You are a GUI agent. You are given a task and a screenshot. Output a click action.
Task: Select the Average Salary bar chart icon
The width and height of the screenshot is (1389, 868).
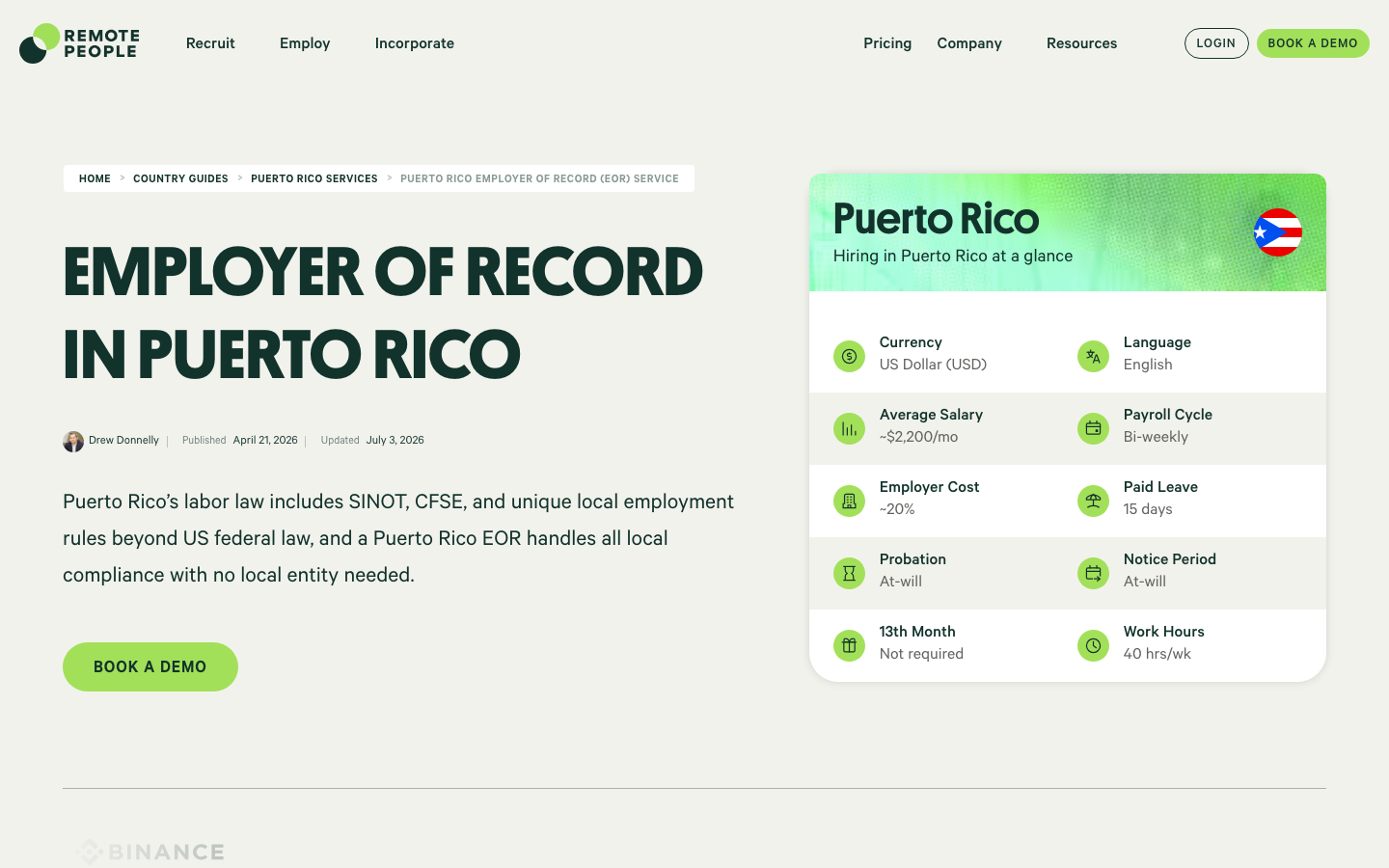coord(849,428)
